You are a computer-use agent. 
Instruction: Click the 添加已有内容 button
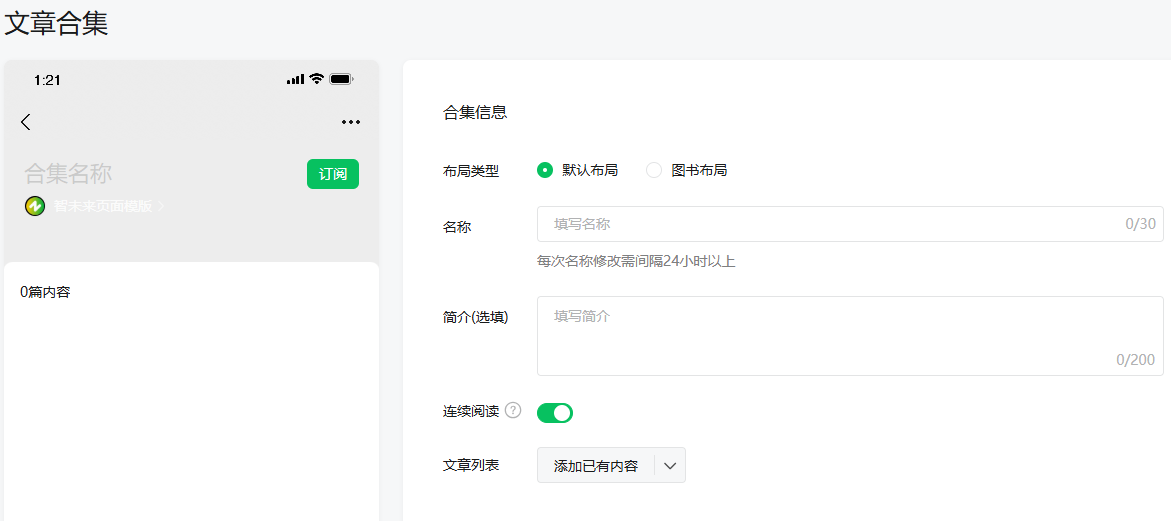point(596,466)
